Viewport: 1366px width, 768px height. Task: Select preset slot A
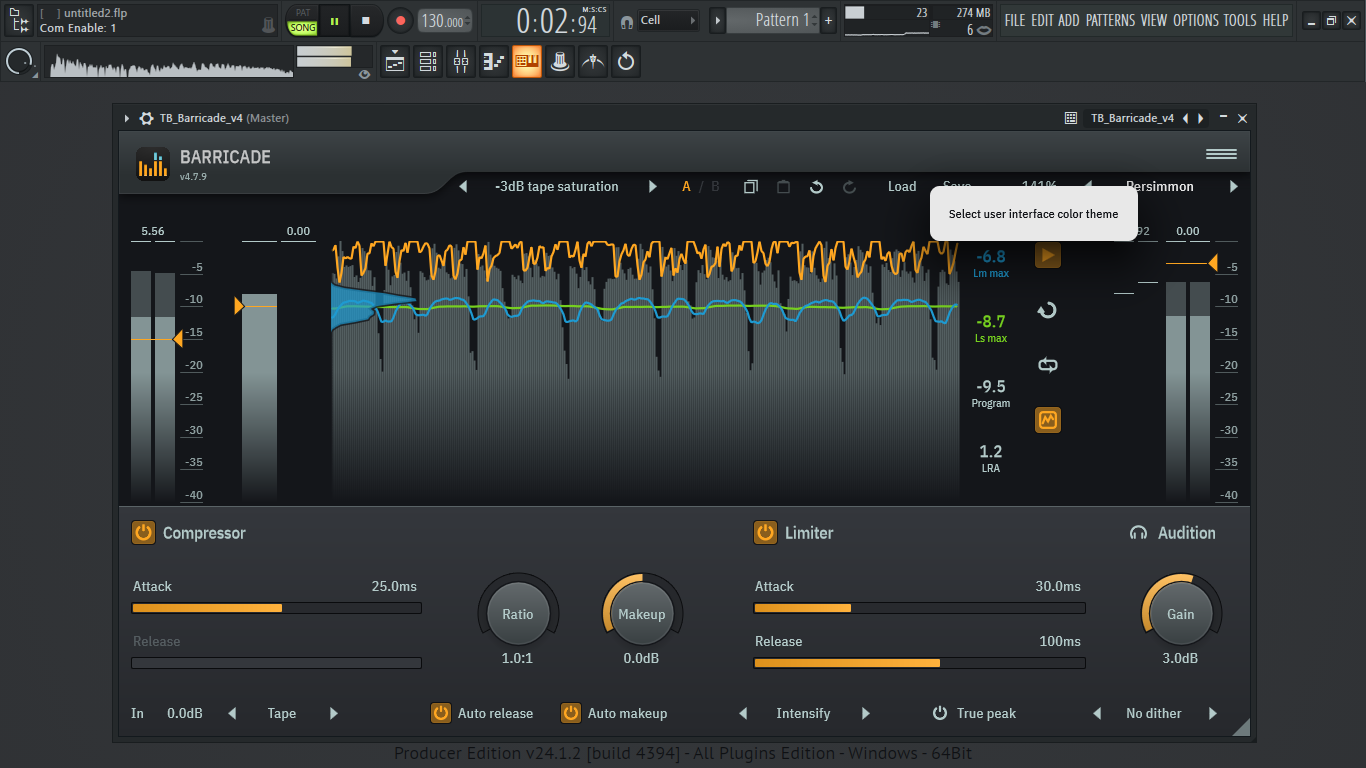pyautogui.click(x=687, y=187)
